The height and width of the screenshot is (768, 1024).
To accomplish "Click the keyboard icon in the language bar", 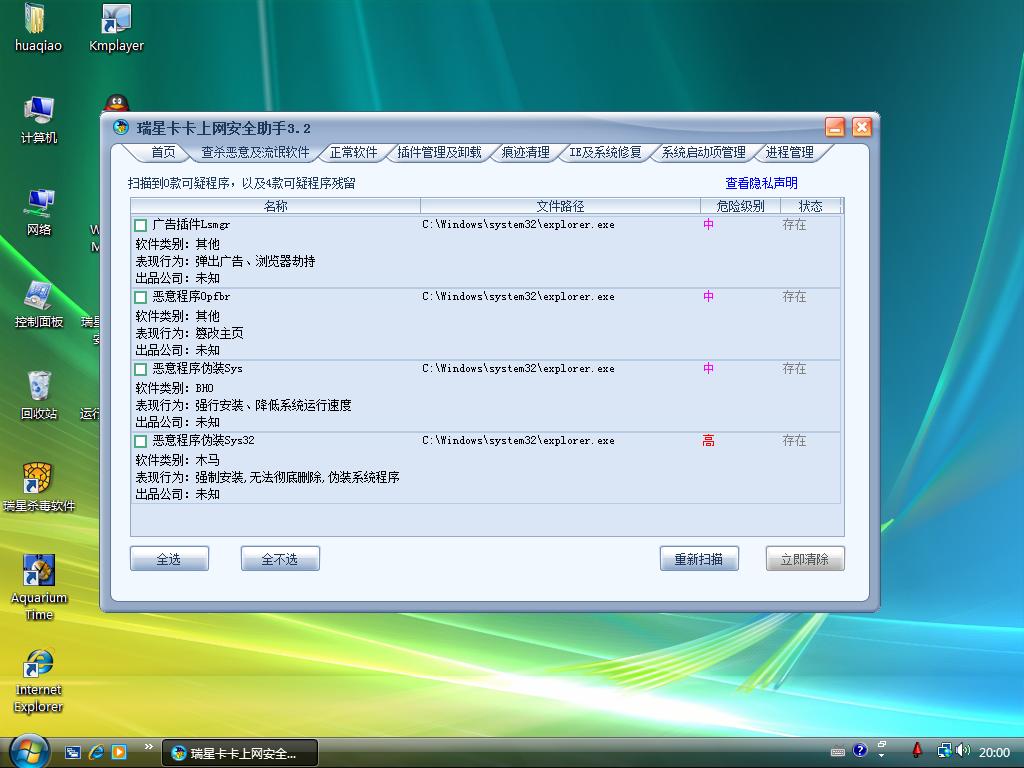I will 838,752.
